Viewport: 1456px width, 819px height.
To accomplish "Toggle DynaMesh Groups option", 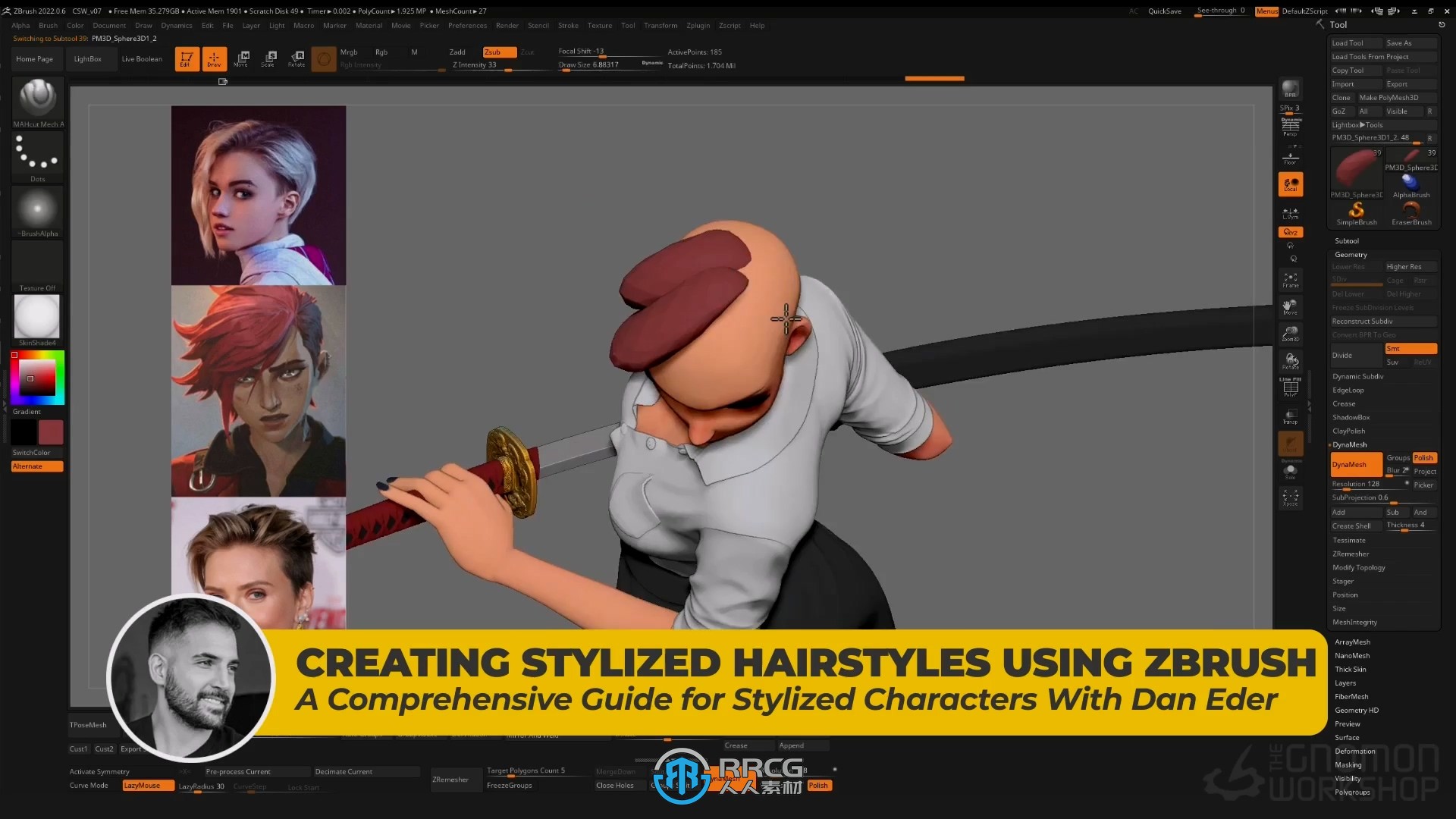I will (x=1398, y=458).
